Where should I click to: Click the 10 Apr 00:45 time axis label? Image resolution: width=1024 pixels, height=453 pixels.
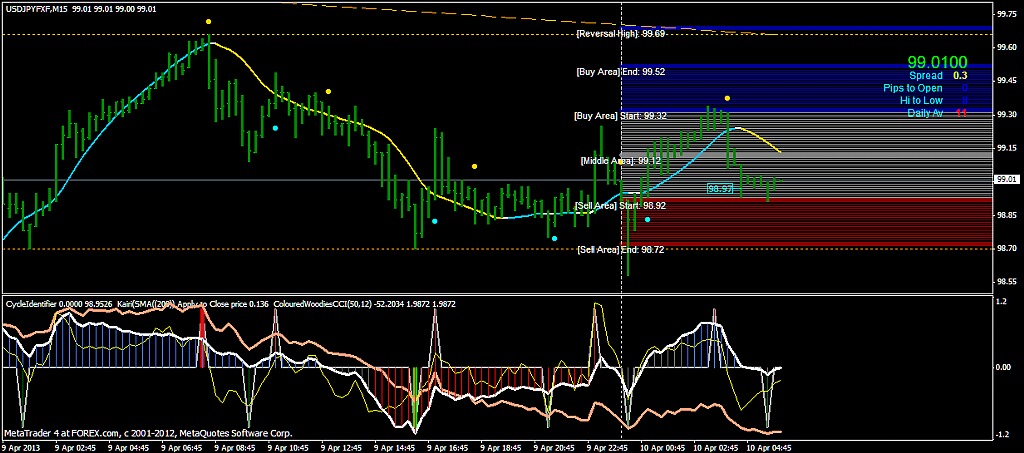point(662,447)
